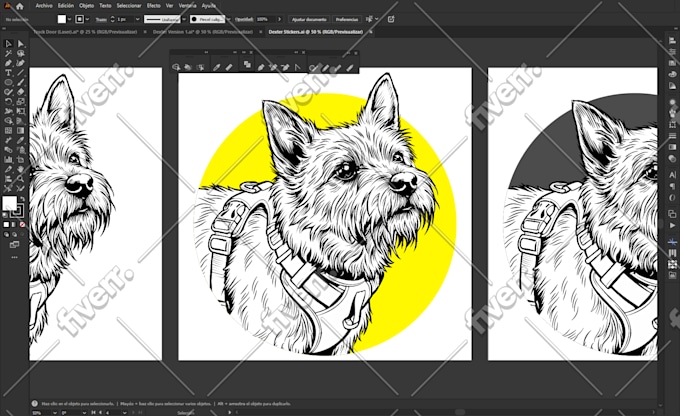Open the Edición menu
Screen dimensions: 680x416
point(66,6)
